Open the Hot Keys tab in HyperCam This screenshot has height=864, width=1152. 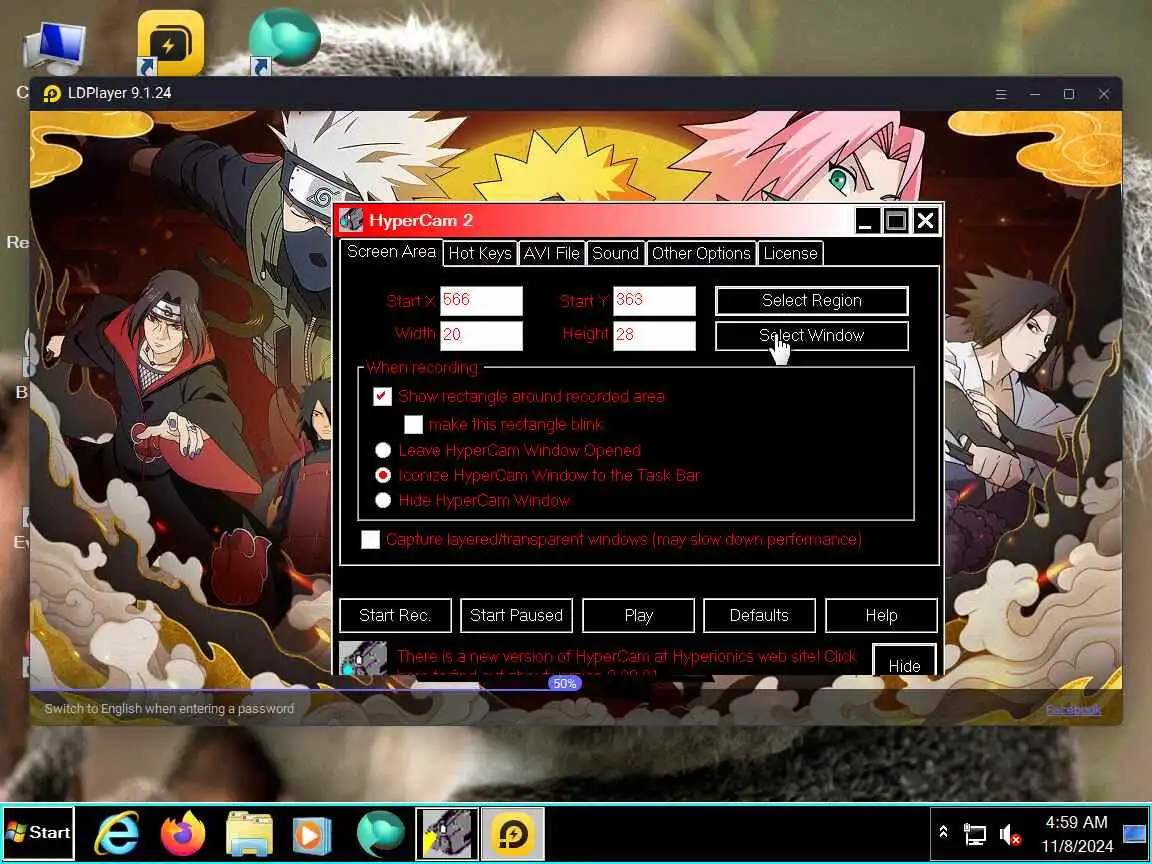click(x=480, y=253)
